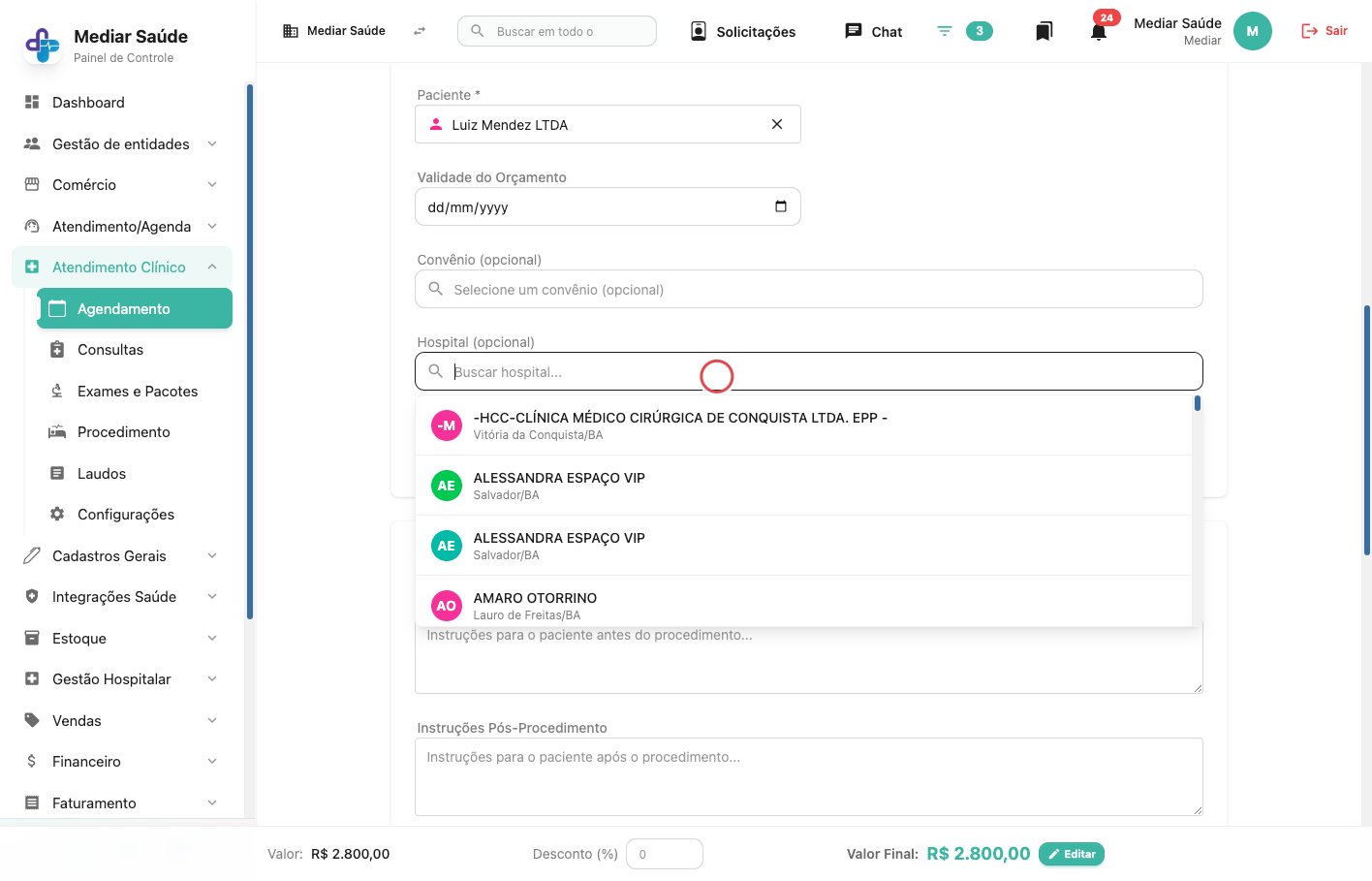
Task: Click the Buscar hospital search field
Action: point(809,371)
